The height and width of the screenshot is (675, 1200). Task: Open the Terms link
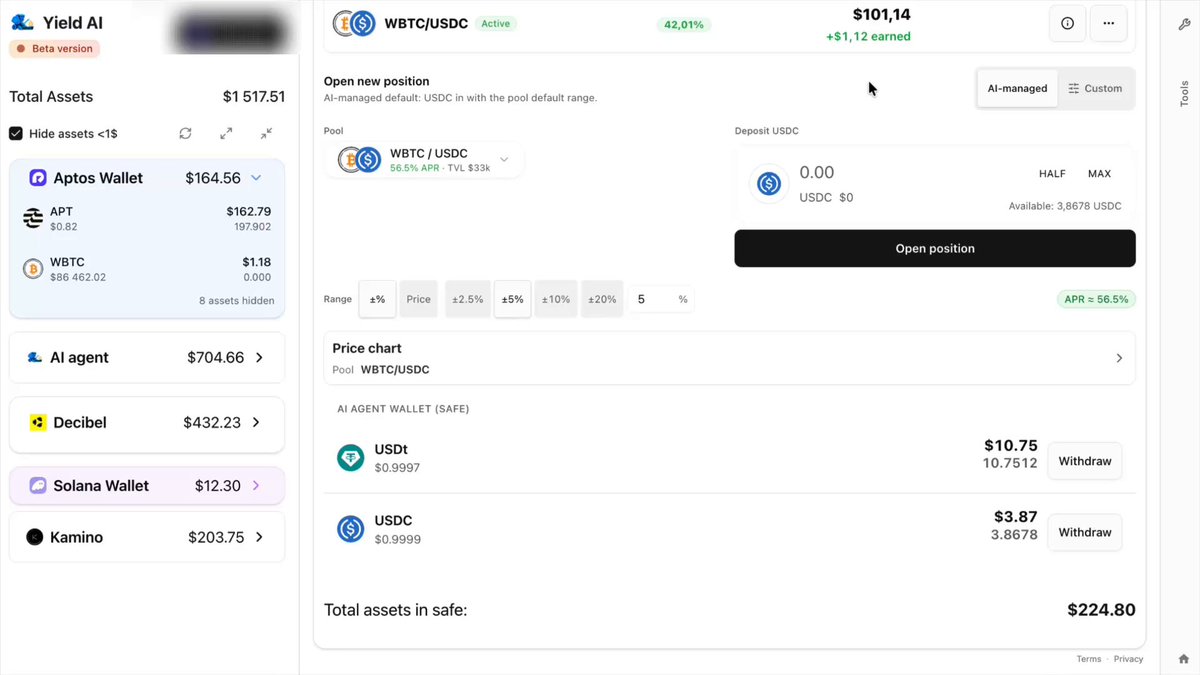click(x=1089, y=659)
